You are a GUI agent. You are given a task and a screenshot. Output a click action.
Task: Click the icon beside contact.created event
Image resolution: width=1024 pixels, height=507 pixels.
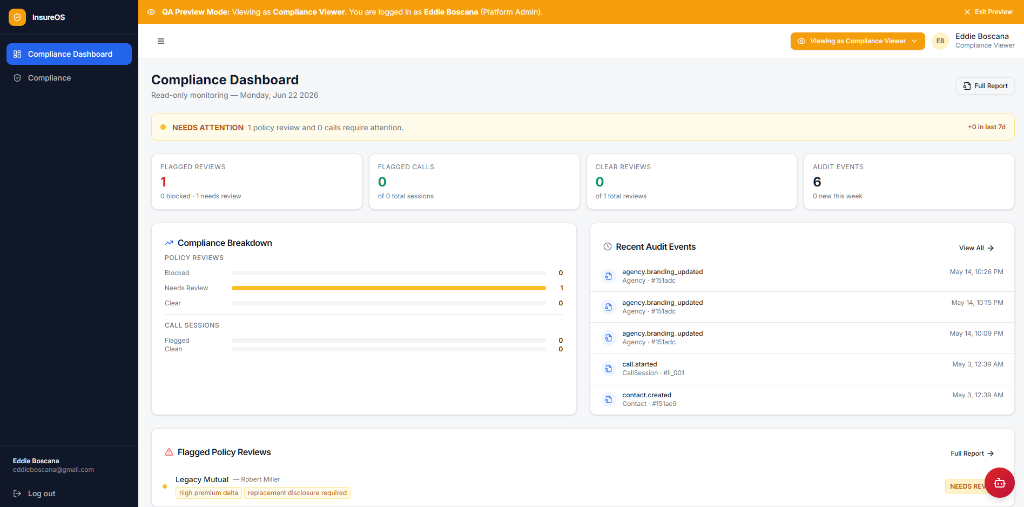[608, 399]
